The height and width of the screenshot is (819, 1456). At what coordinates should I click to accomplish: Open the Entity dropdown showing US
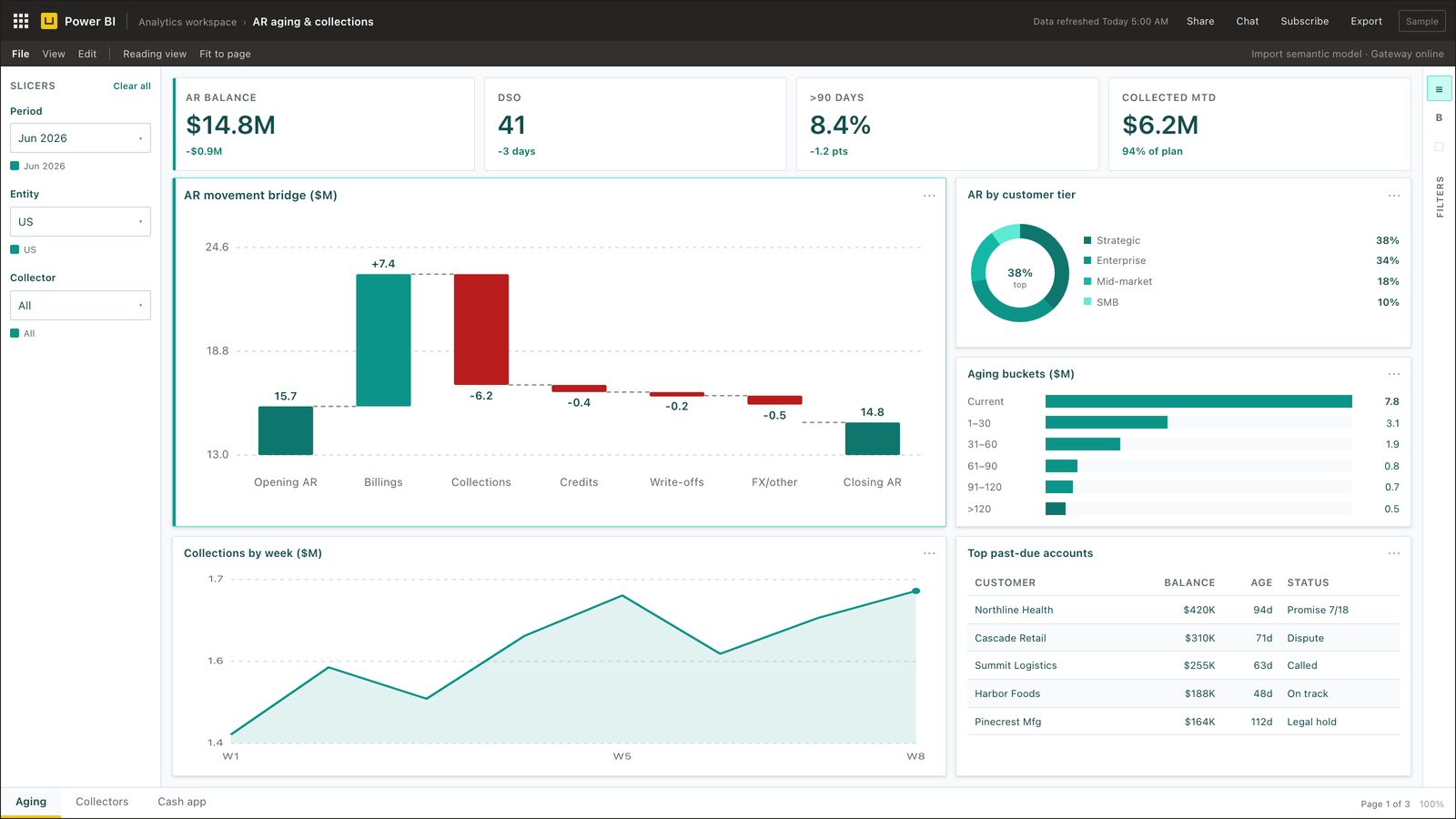[80, 222]
